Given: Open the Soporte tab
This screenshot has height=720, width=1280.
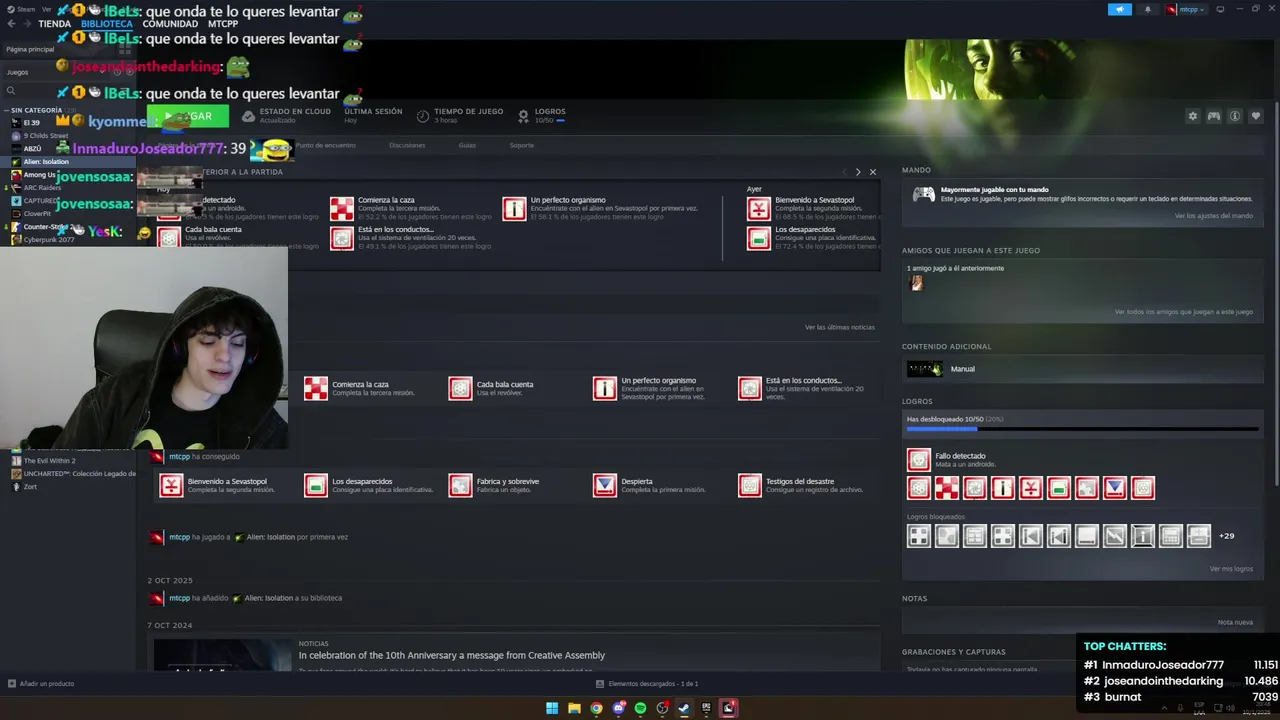Looking at the screenshot, I should click(x=521, y=145).
